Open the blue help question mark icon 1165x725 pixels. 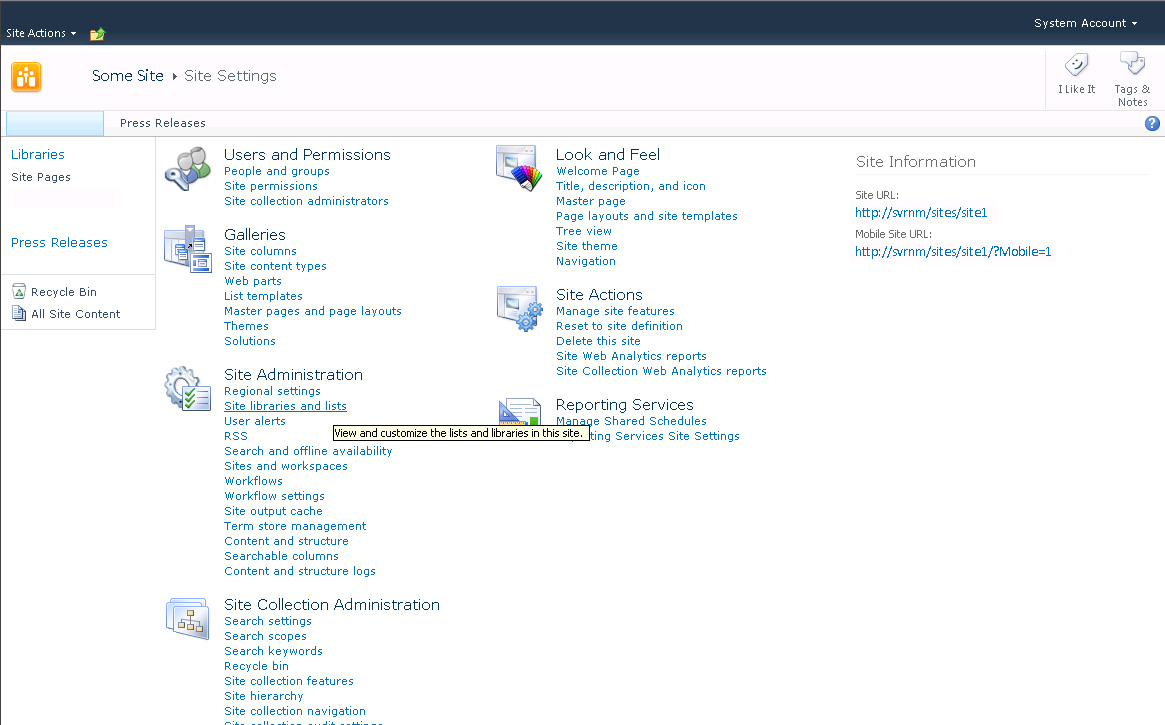point(1152,123)
